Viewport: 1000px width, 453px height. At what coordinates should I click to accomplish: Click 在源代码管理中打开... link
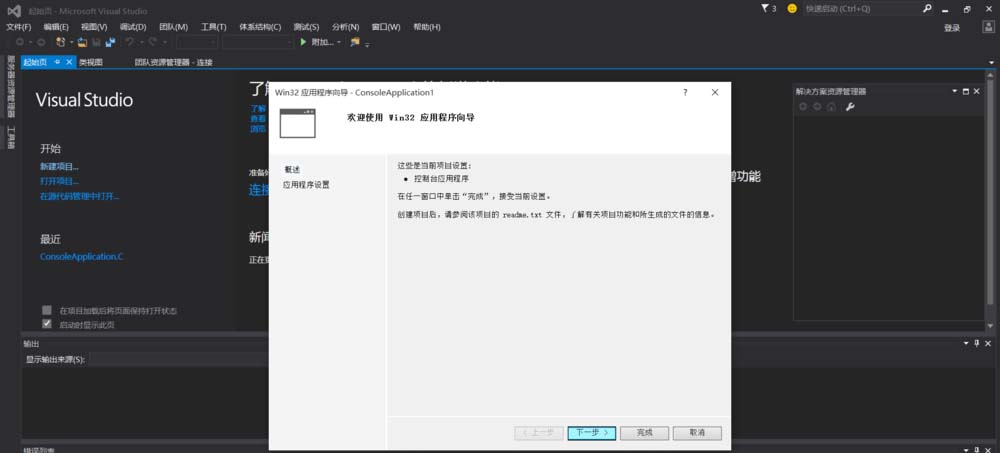pyautogui.click(x=79, y=196)
